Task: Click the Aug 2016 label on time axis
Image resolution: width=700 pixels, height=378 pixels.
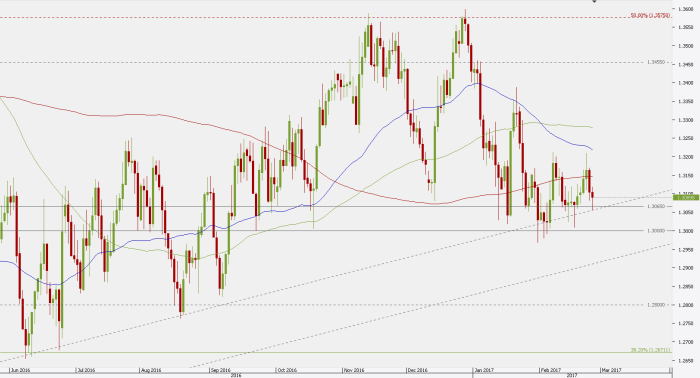Action: pos(150,370)
